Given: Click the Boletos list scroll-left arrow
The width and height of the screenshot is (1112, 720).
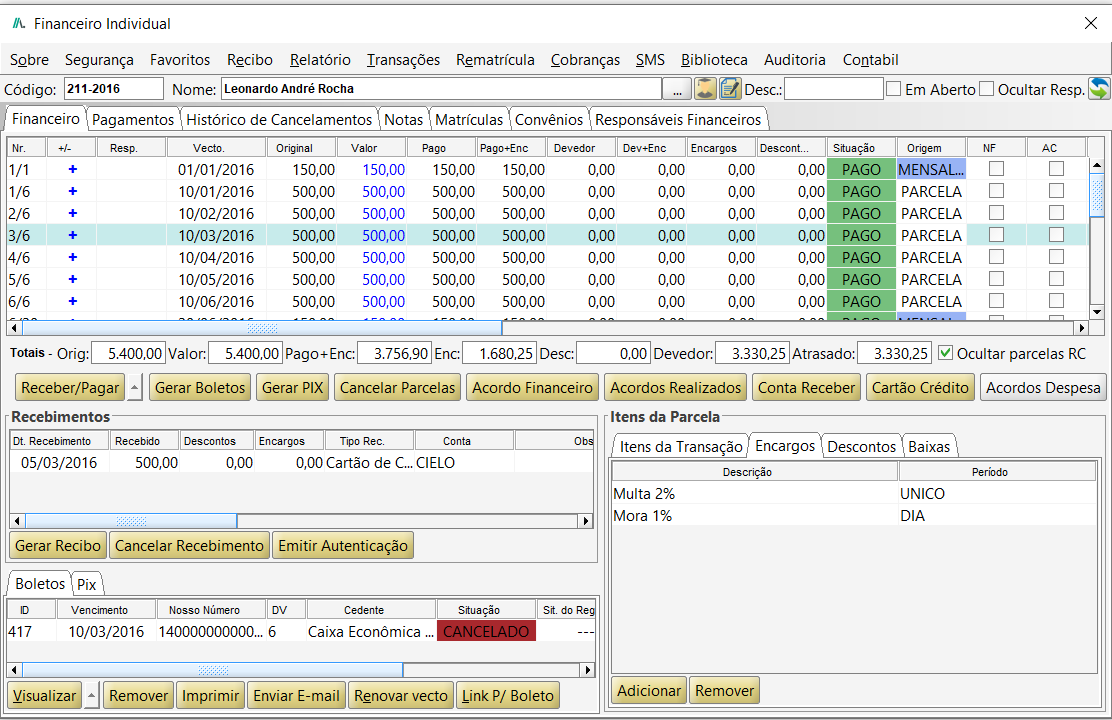Looking at the screenshot, I should [14, 670].
